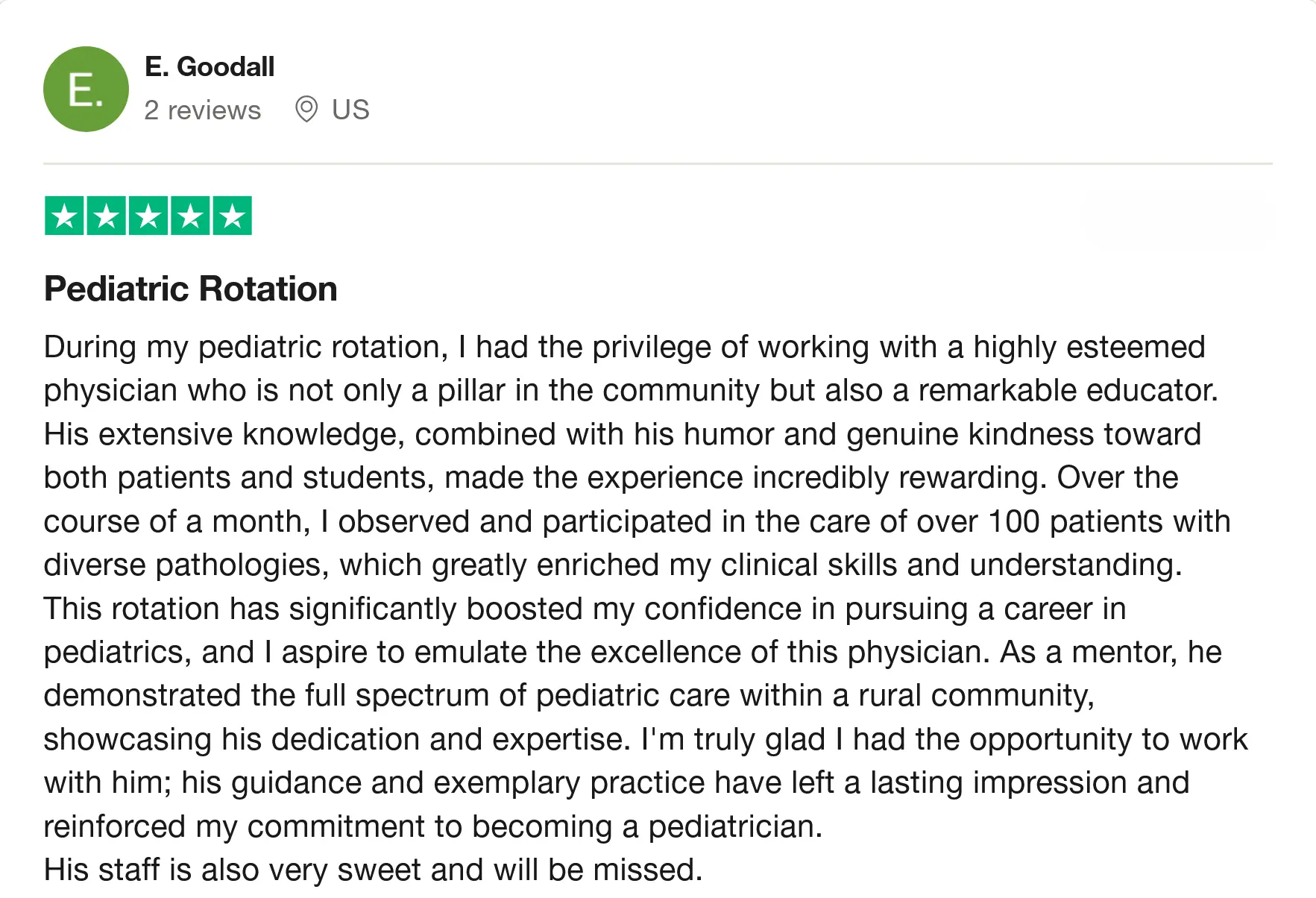1316x898 pixels.
Task: Open the "Pediatric Rotation" review title
Action: (191, 289)
